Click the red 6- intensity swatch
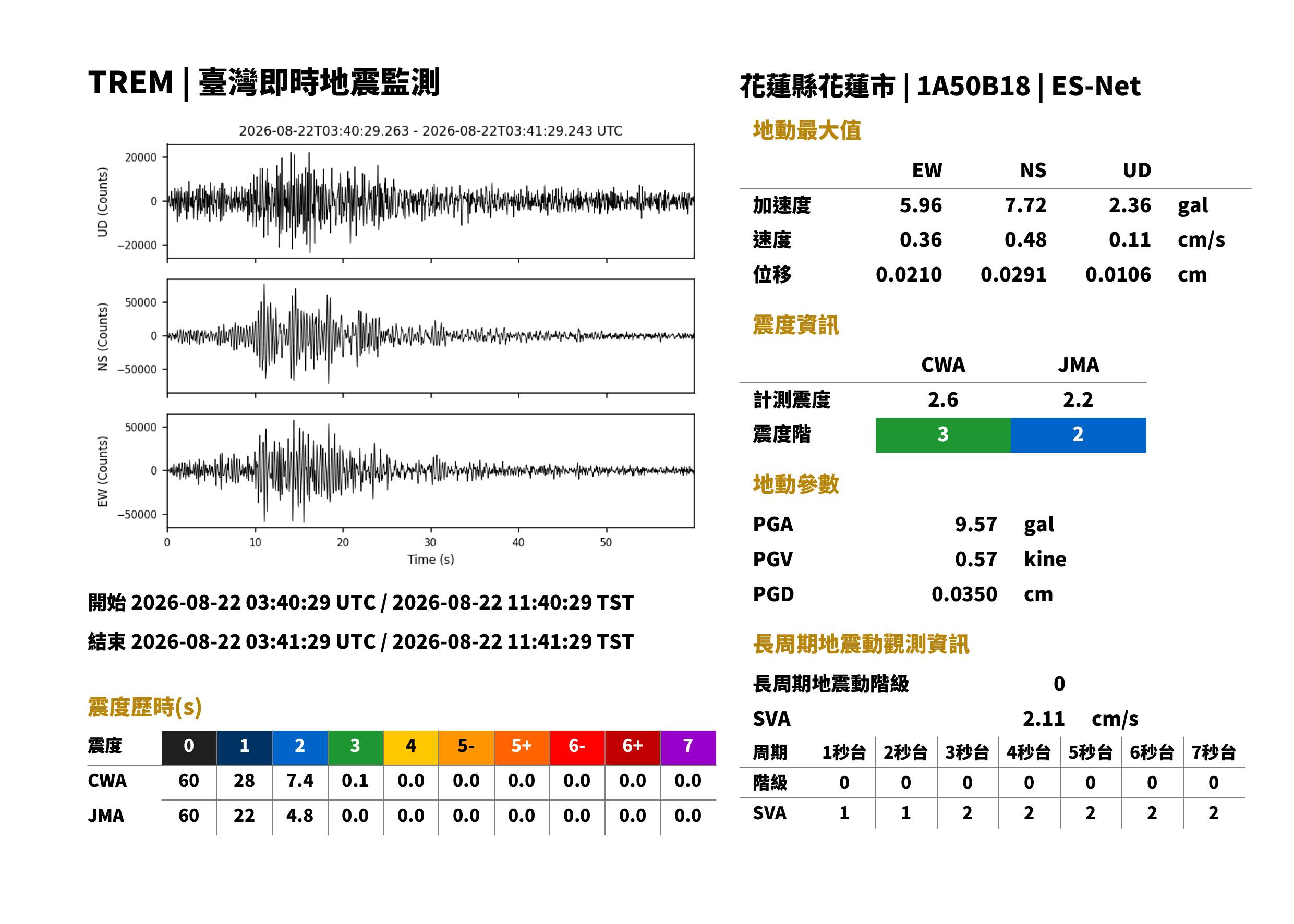The image size is (1294, 924). click(x=577, y=748)
